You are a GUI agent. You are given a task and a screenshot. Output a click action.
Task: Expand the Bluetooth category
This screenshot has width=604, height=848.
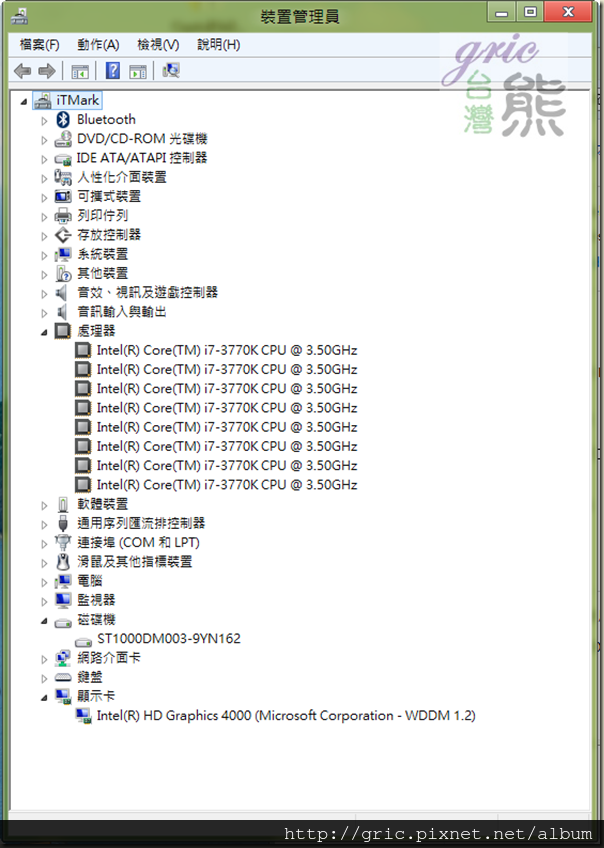[44, 121]
